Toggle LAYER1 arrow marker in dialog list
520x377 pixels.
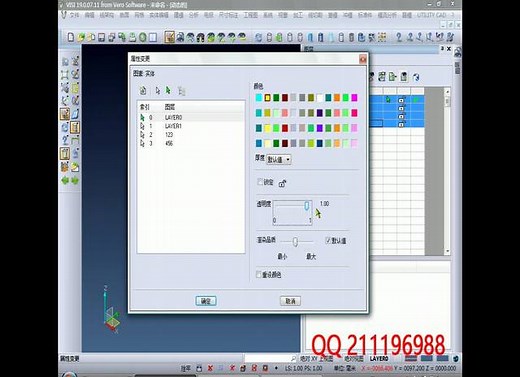pos(143,126)
